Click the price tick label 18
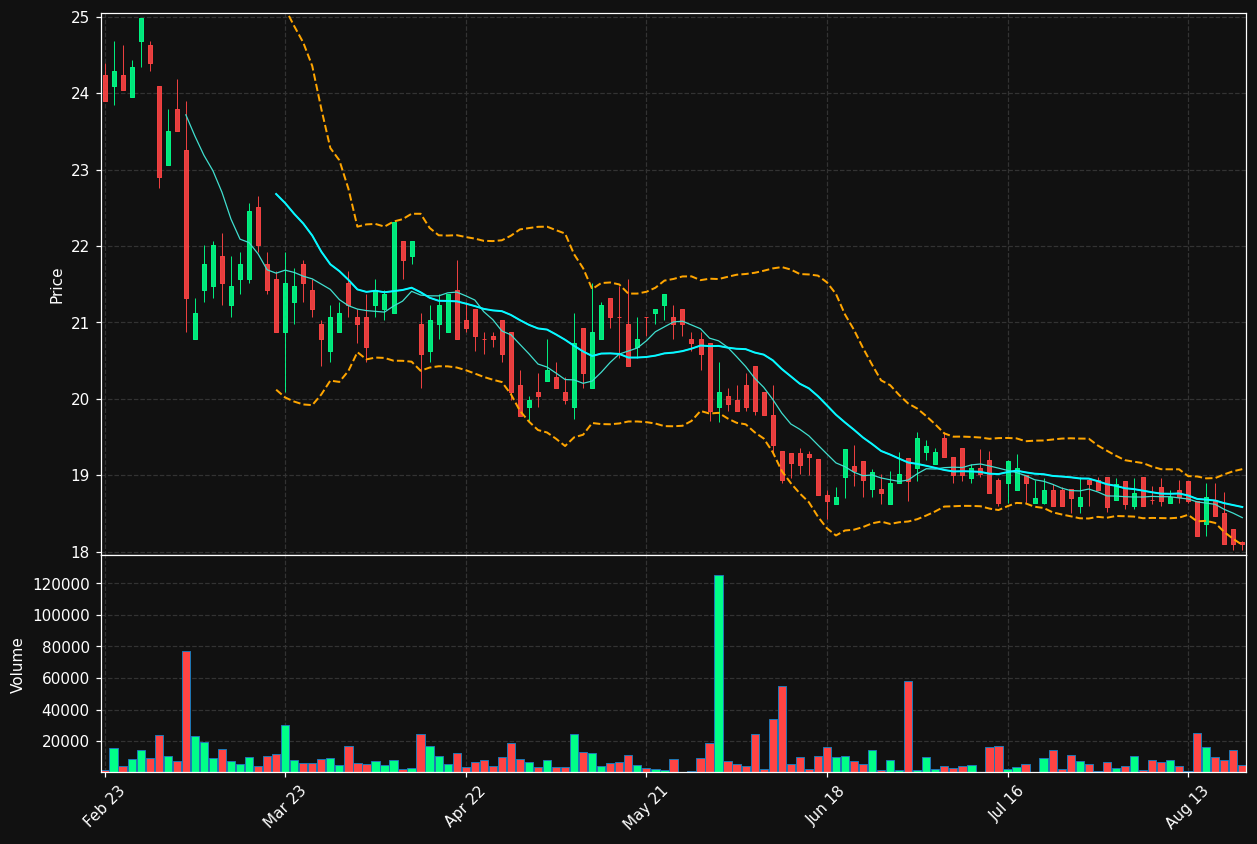The width and height of the screenshot is (1257, 844). [80, 553]
